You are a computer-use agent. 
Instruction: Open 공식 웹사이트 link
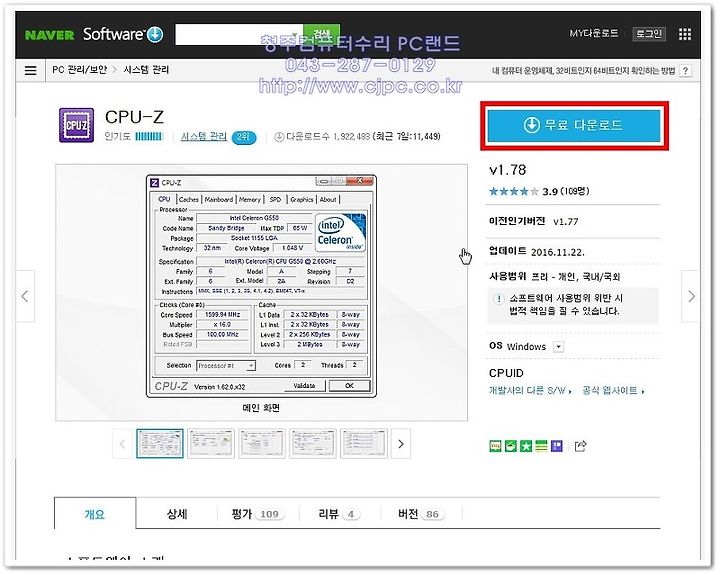click(613, 391)
